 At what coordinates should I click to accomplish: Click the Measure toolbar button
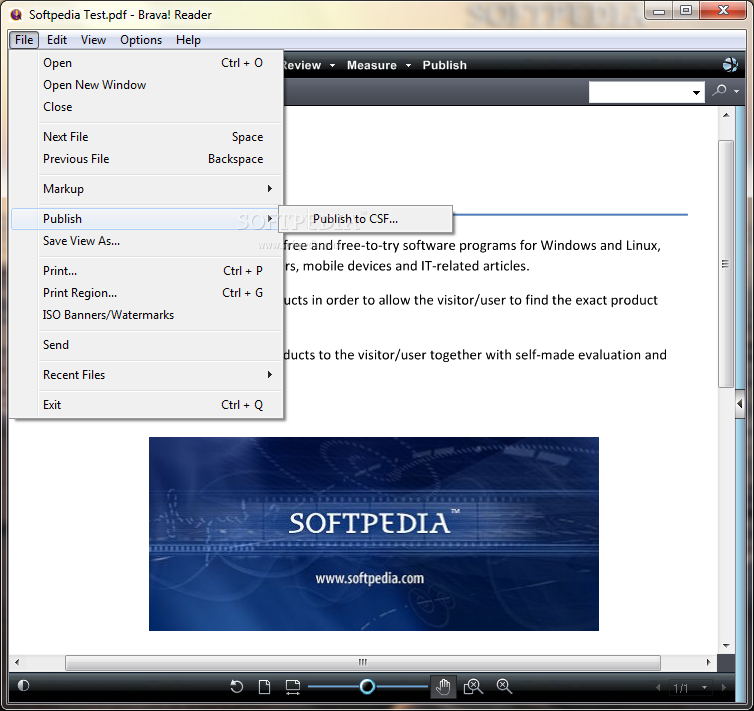372,65
